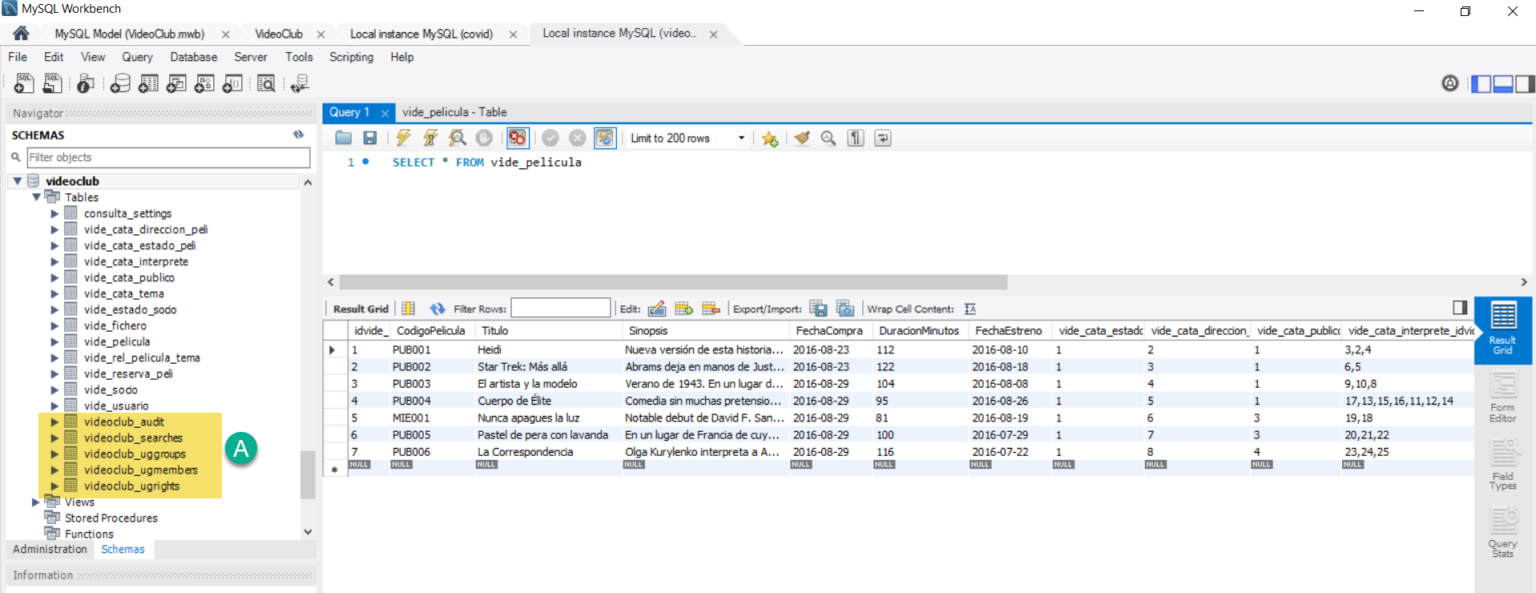Refresh the schemas list in Navigator

pyautogui.click(x=298, y=135)
